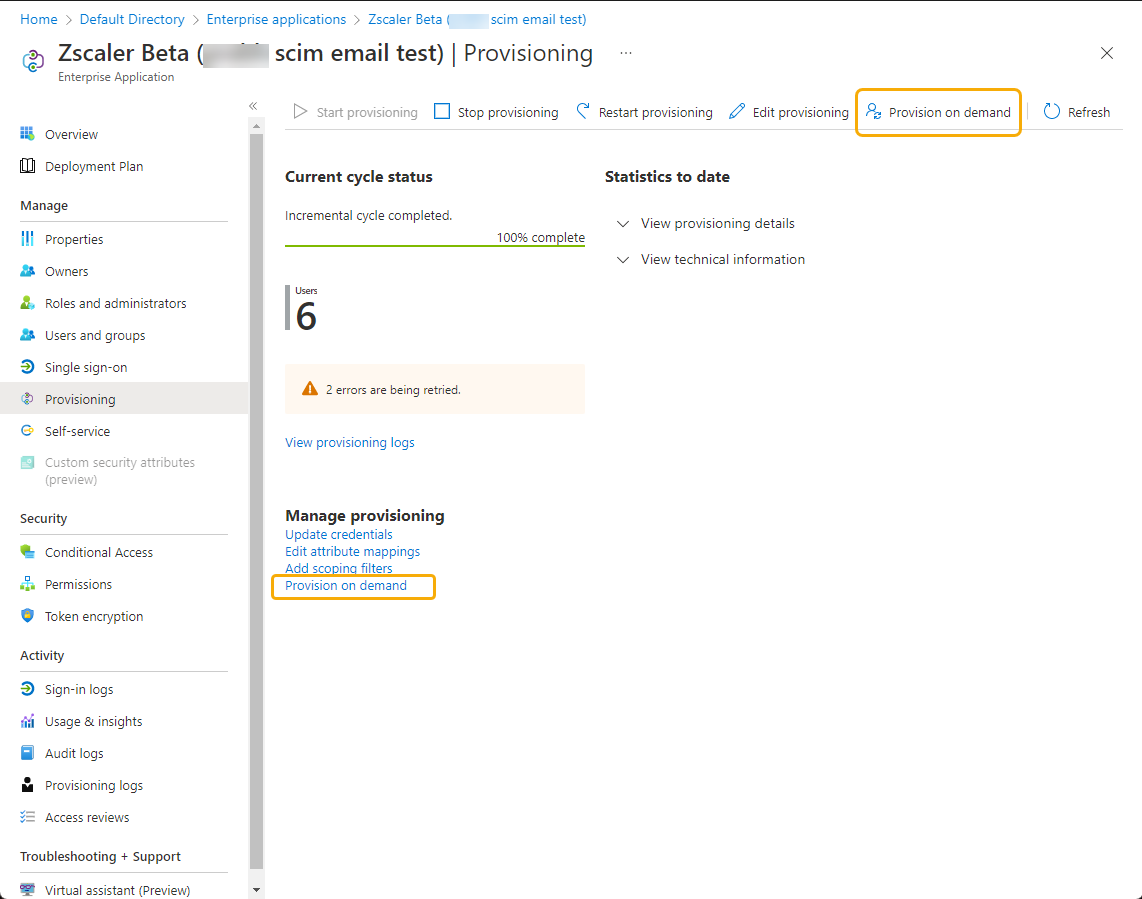This screenshot has width=1142, height=899.
Task: Collapse the left navigation pane
Action: [x=253, y=105]
